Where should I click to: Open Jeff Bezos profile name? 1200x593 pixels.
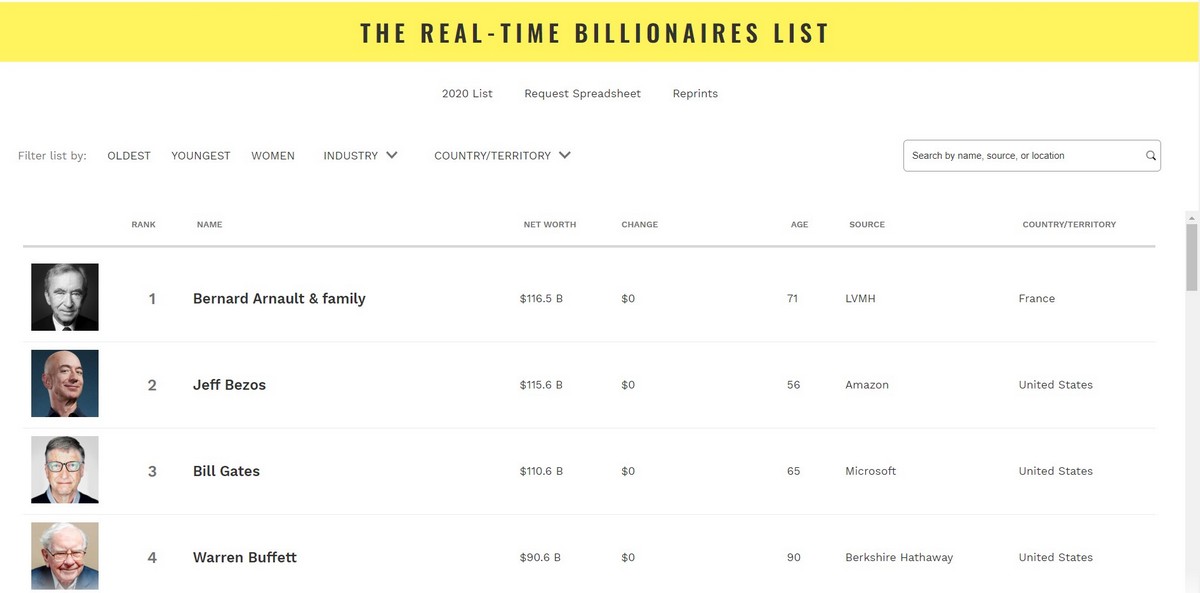(229, 385)
